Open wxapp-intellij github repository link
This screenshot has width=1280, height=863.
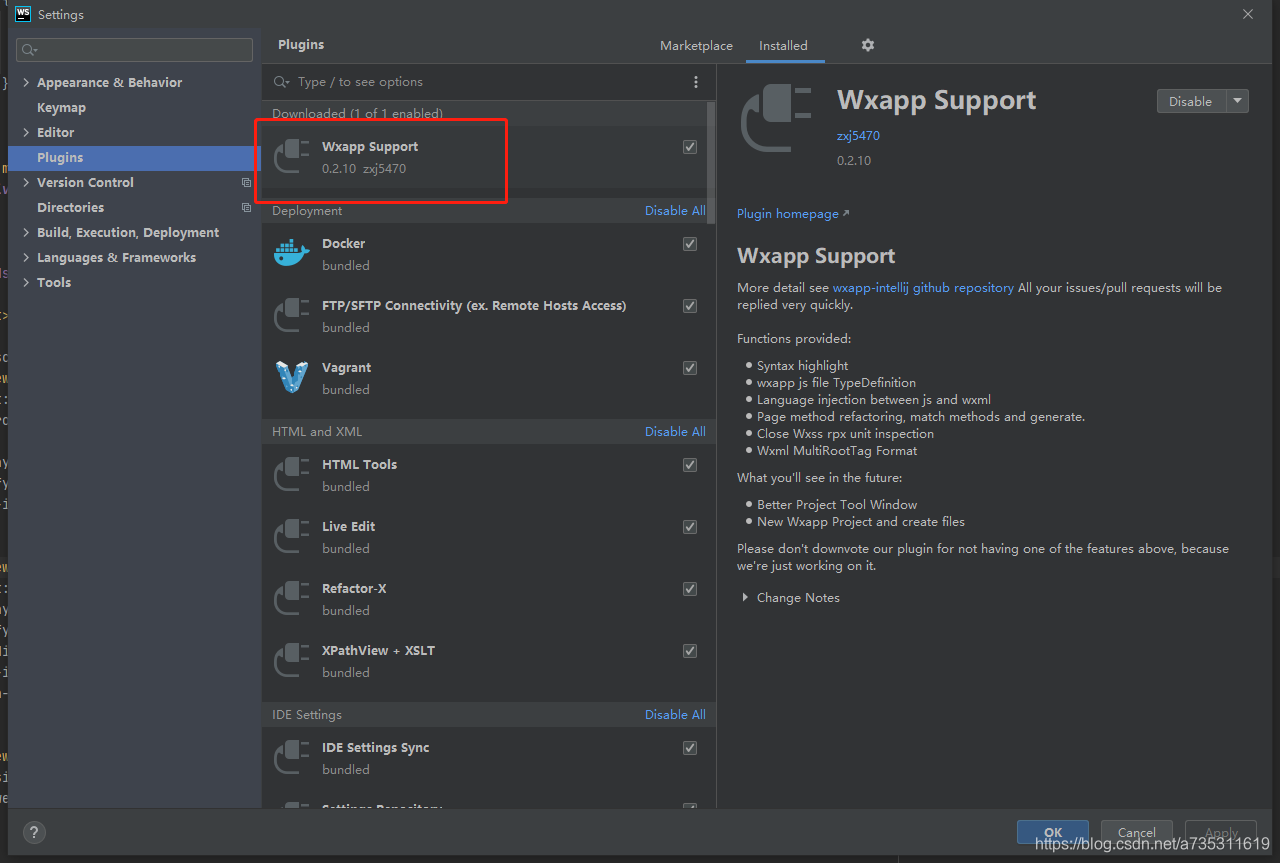923,288
